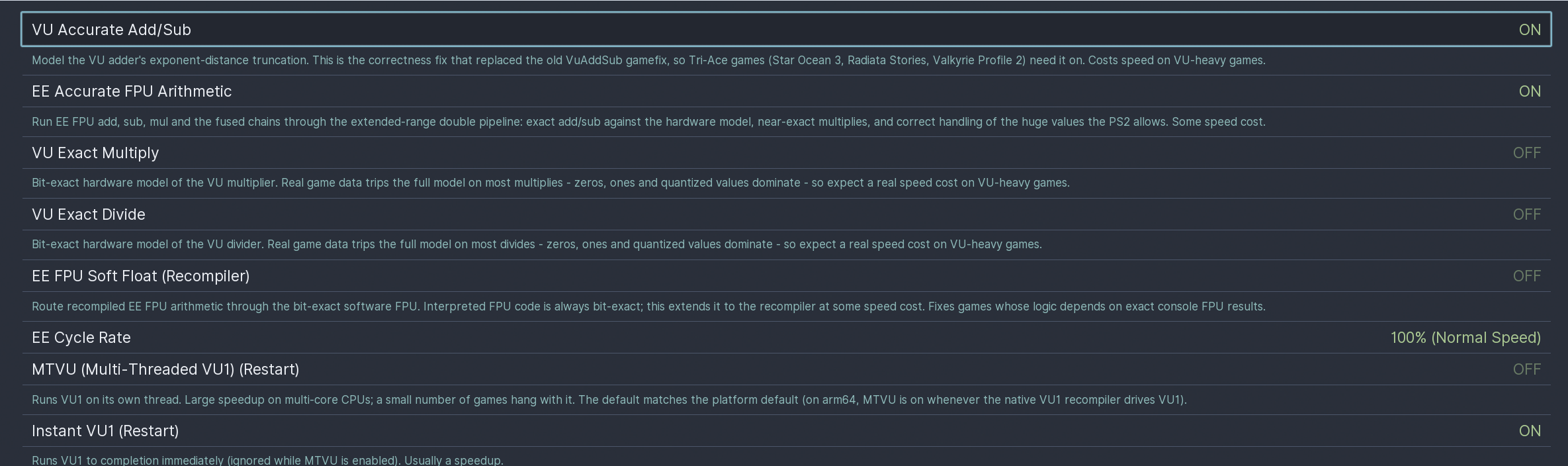Click OFF value next to MTVU setting
The height and width of the screenshot is (466, 1568).
(x=1527, y=369)
